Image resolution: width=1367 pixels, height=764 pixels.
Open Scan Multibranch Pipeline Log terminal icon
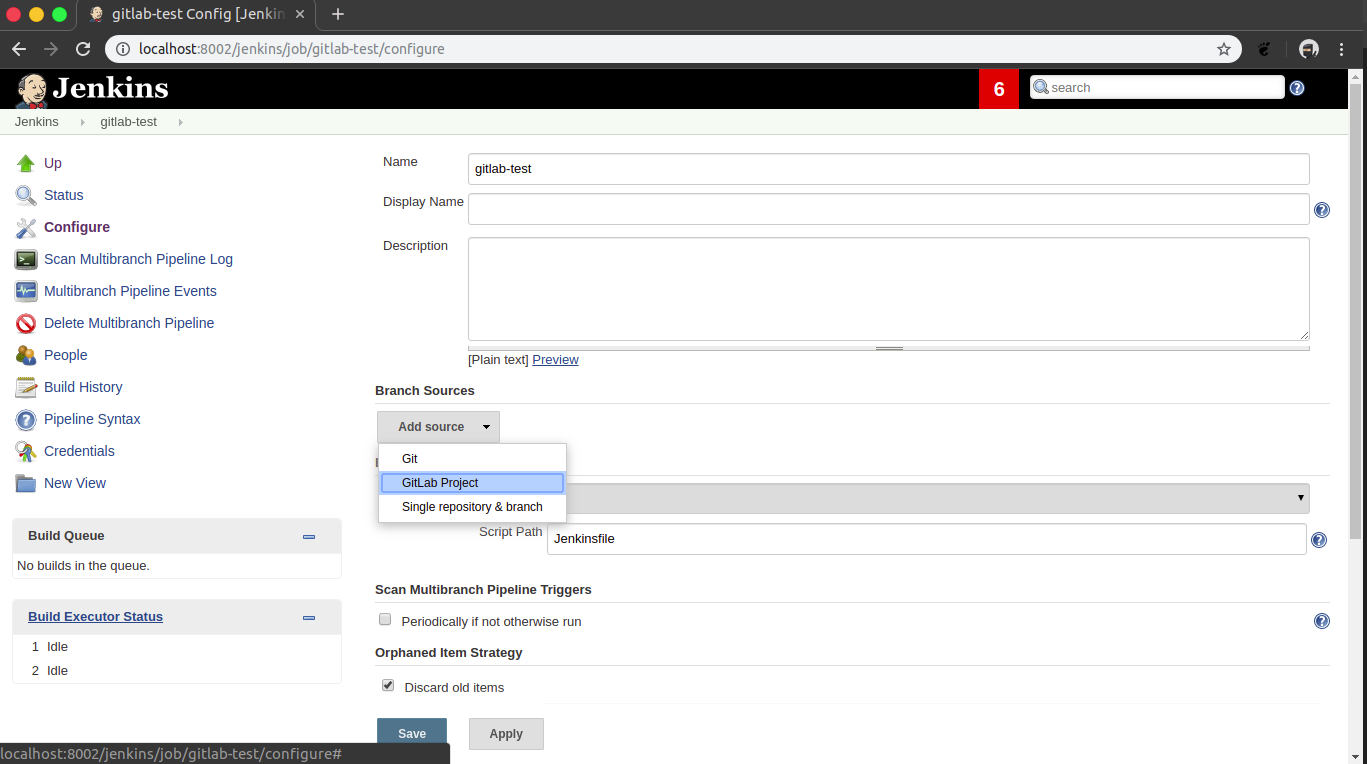[26, 259]
